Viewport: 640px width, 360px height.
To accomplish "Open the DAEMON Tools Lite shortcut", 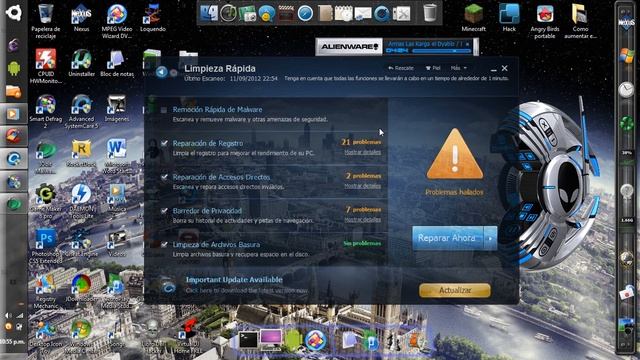I will coord(81,201).
